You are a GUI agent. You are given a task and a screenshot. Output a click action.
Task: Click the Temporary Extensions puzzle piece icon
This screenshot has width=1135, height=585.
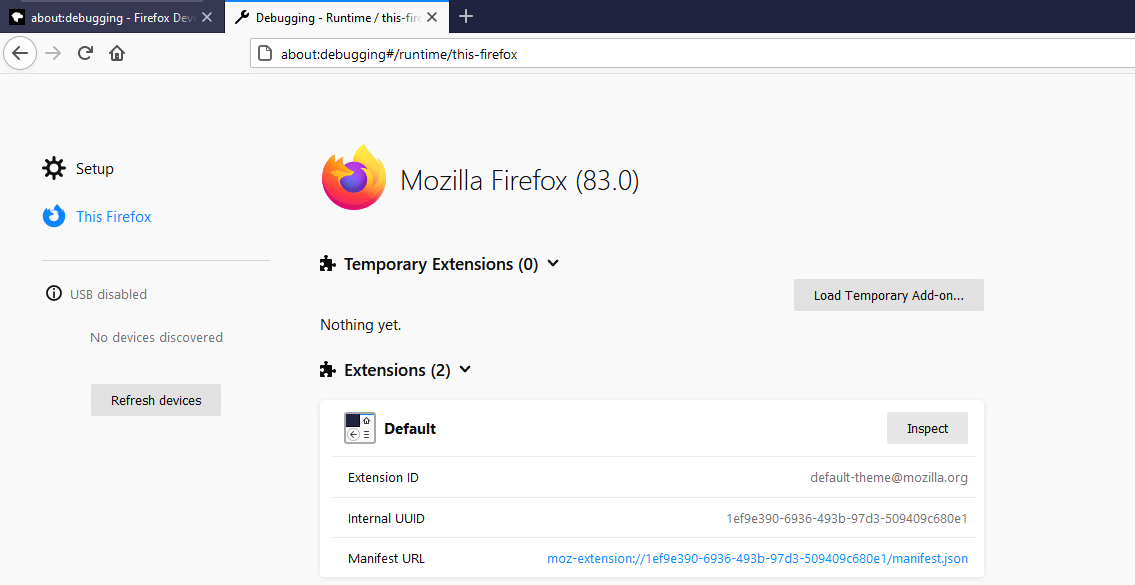327,263
